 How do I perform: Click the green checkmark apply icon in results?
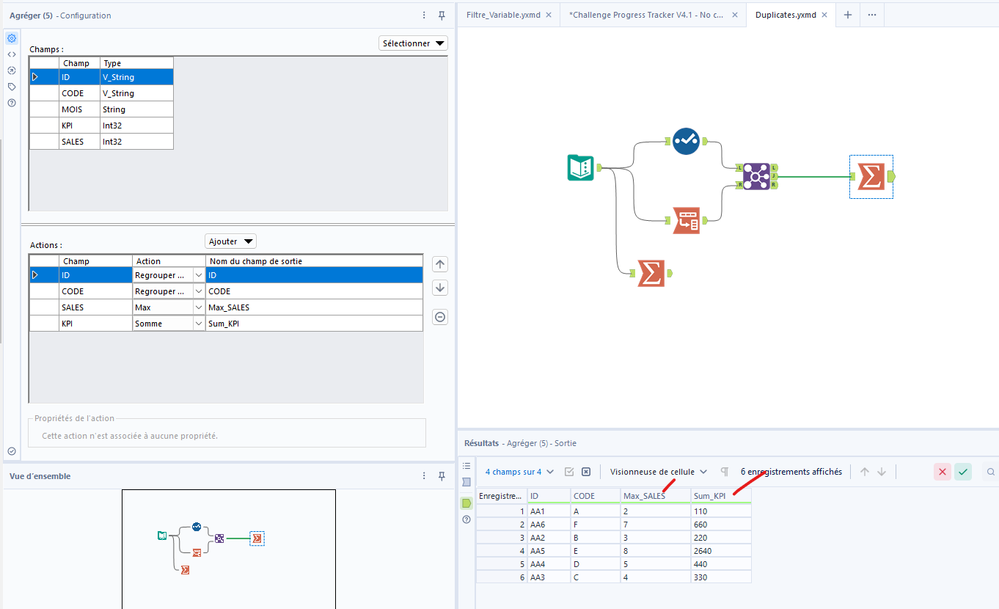coord(963,472)
